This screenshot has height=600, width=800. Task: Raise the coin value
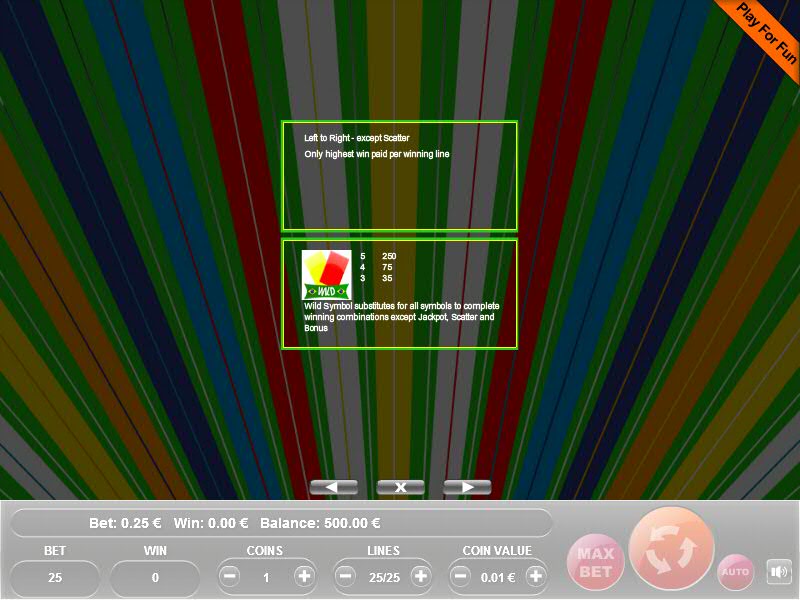(x=536, y=577)
